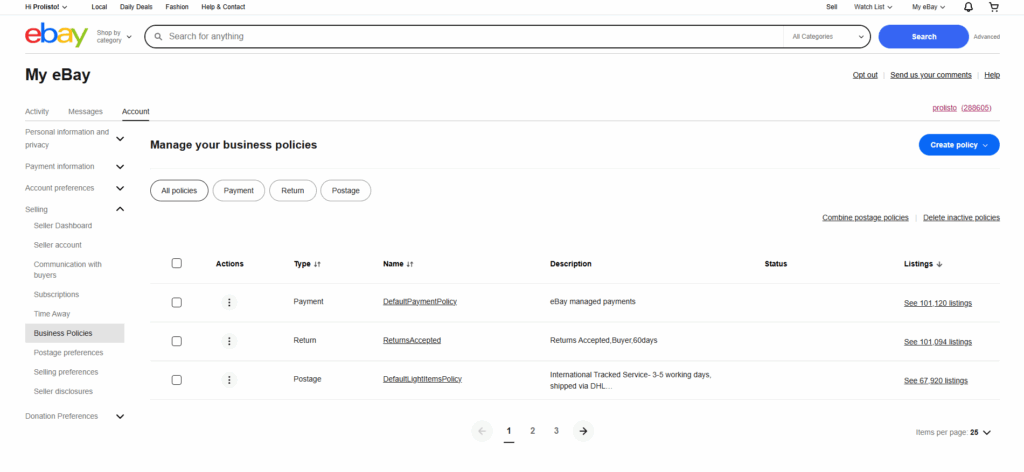Open the All Categories dropdown
This screenshot has height=472, width=1024.
[827, 37]
